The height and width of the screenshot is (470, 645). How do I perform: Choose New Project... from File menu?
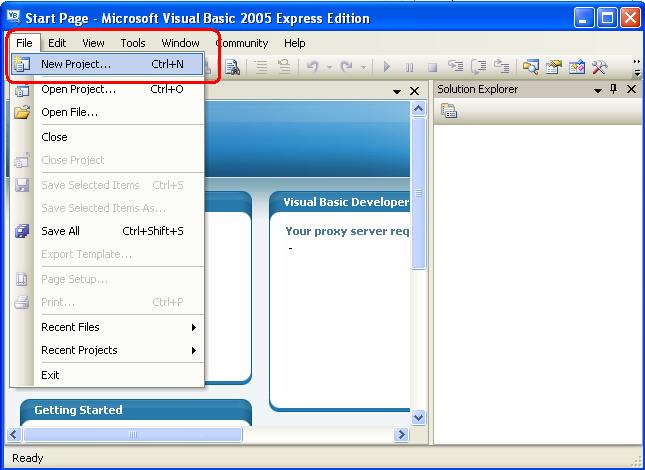tap(107, 64)
